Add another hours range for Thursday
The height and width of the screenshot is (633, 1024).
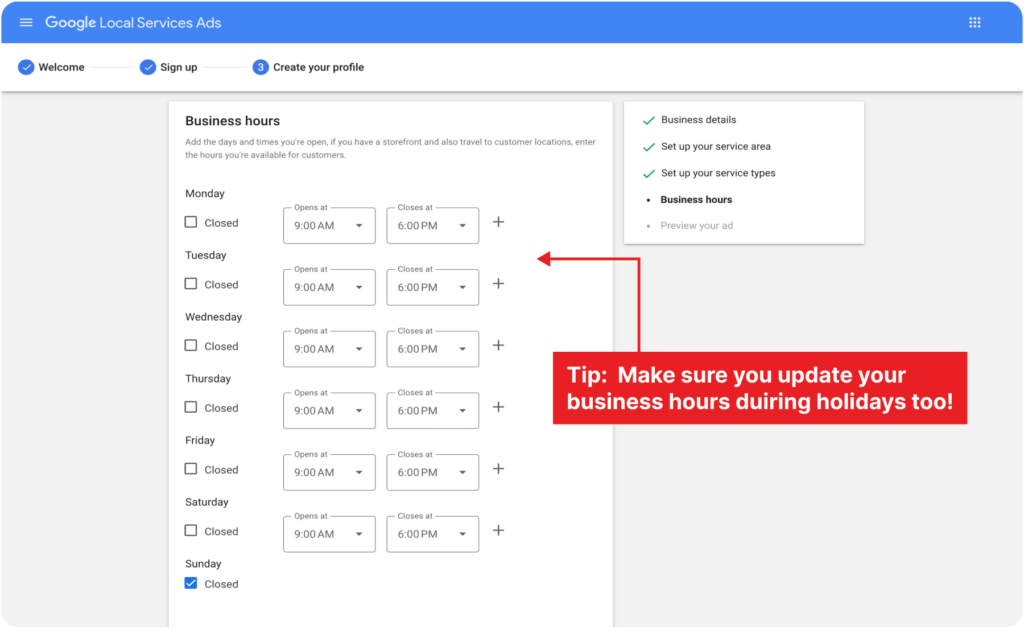(x=498, y=407)
